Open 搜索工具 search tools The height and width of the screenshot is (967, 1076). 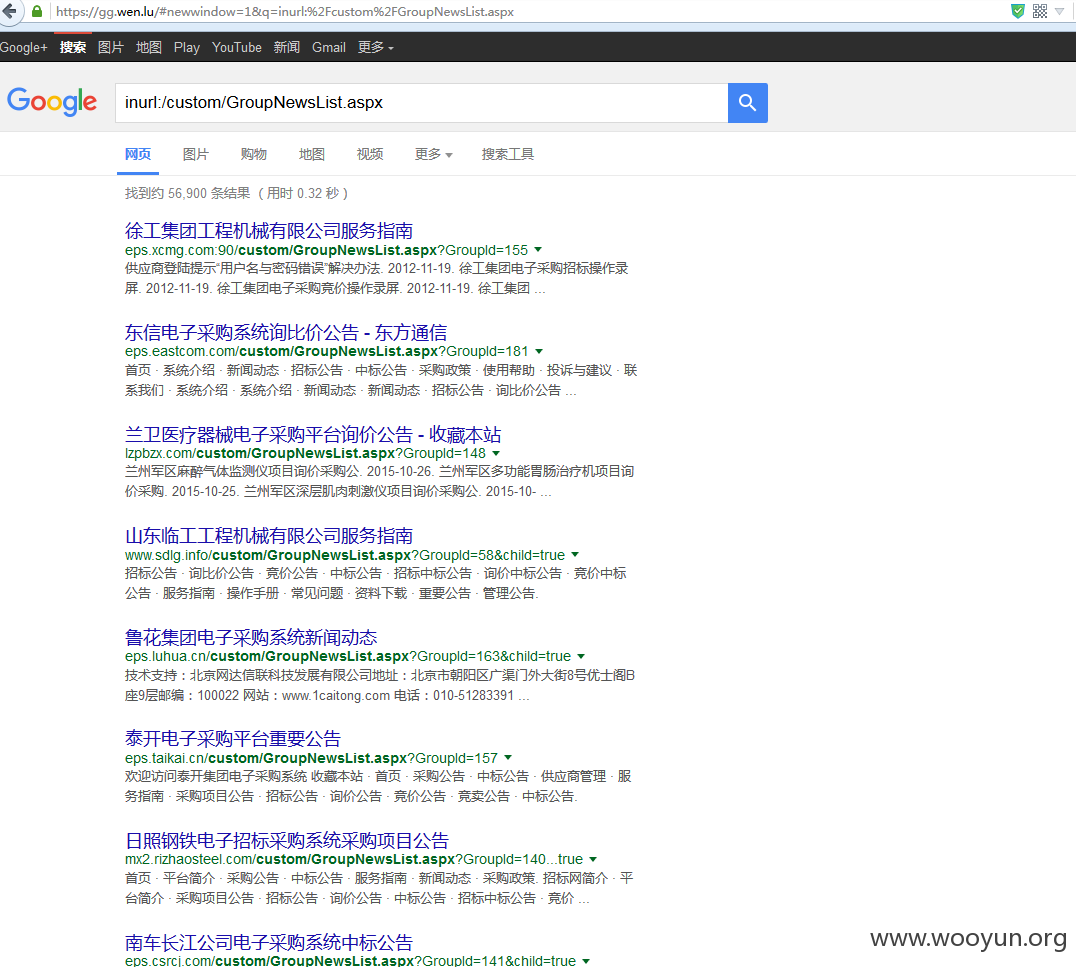point(508,154)
